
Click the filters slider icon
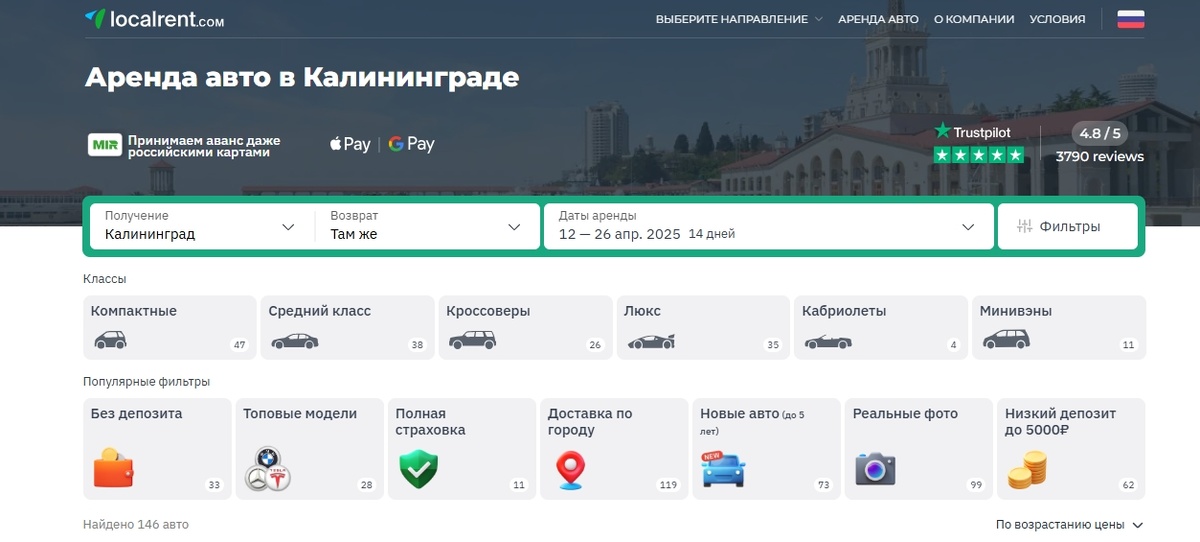pos(1024,226)
